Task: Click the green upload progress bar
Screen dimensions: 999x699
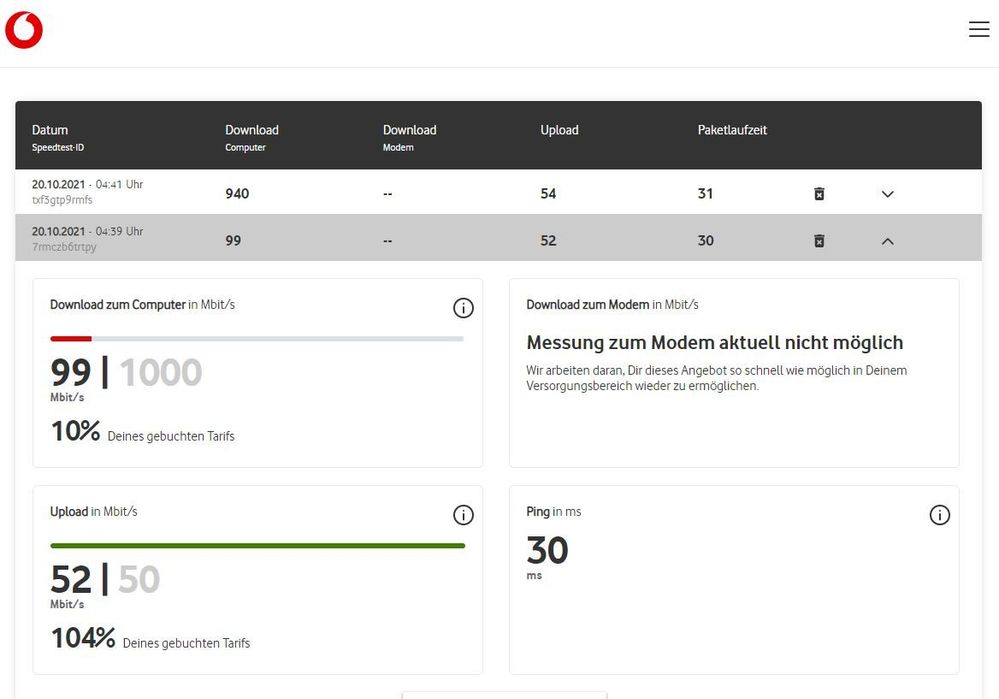Action: click(257, 546)
